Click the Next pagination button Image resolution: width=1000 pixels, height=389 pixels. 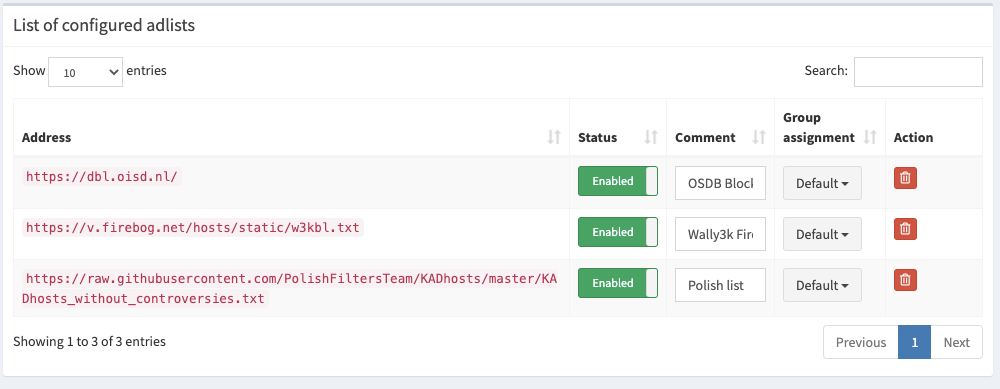tap(957, 342)
